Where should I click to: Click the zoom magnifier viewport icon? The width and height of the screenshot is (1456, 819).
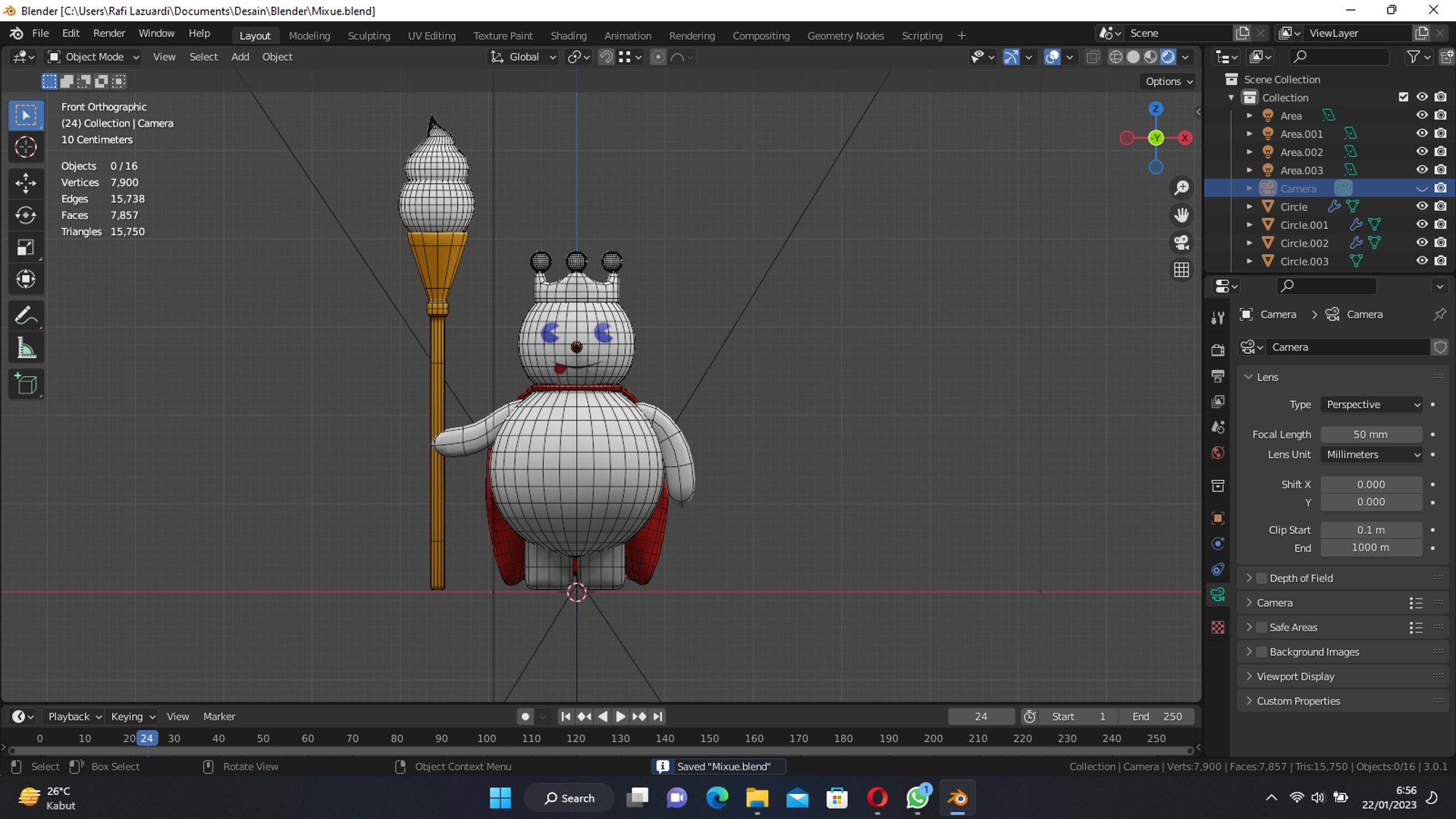tap(1181, 188)
